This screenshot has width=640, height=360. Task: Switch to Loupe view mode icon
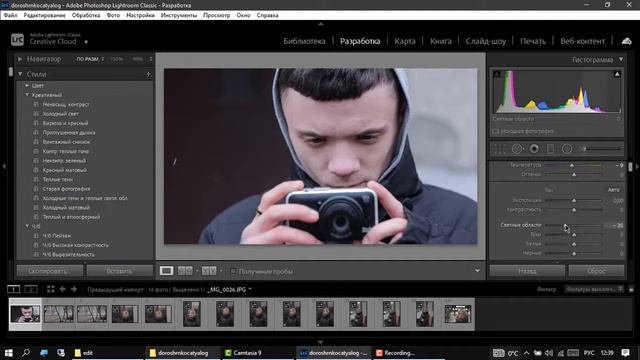point(166,271)
